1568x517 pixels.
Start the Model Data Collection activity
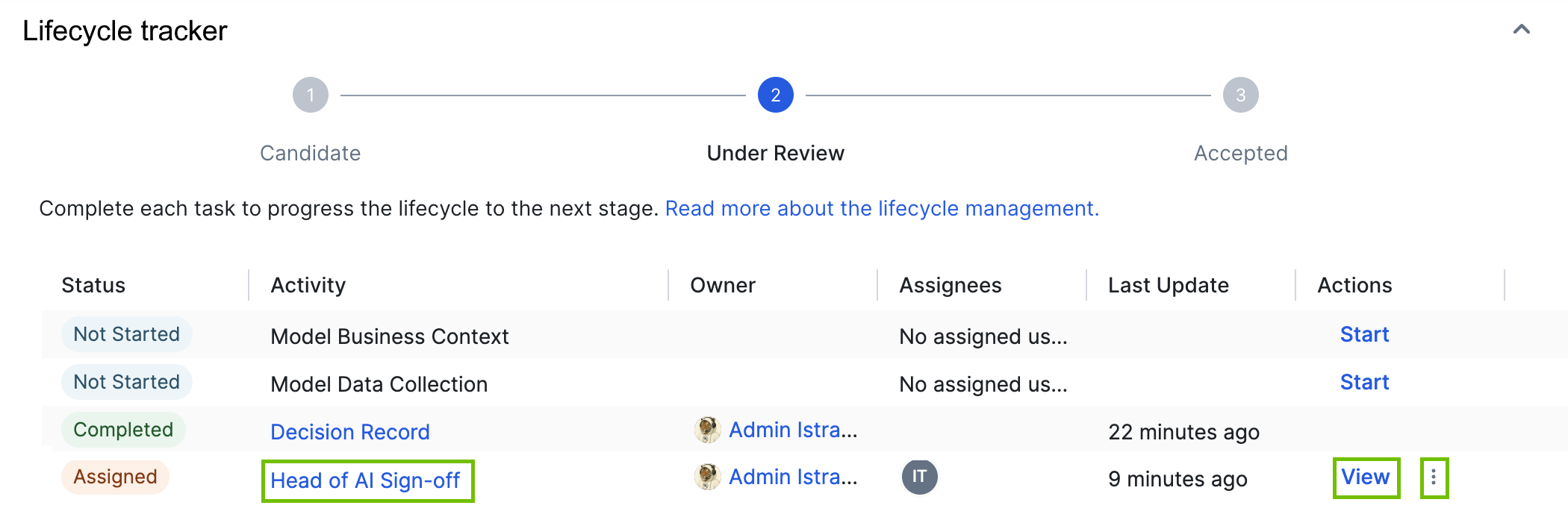pyautogui.click(x=1364, y=383)
